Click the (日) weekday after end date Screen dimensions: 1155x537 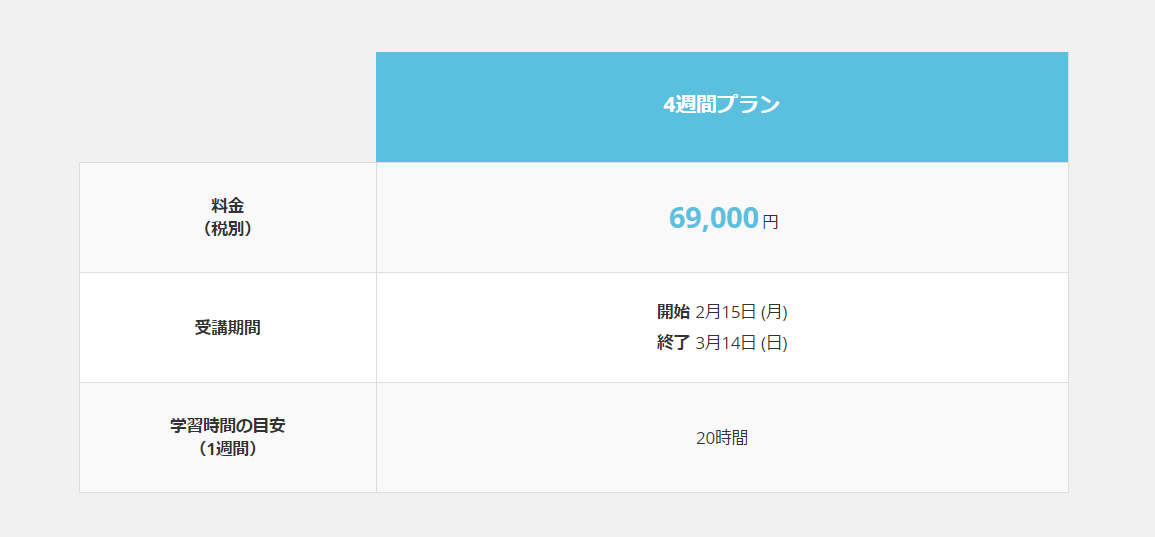click(774, 343)
